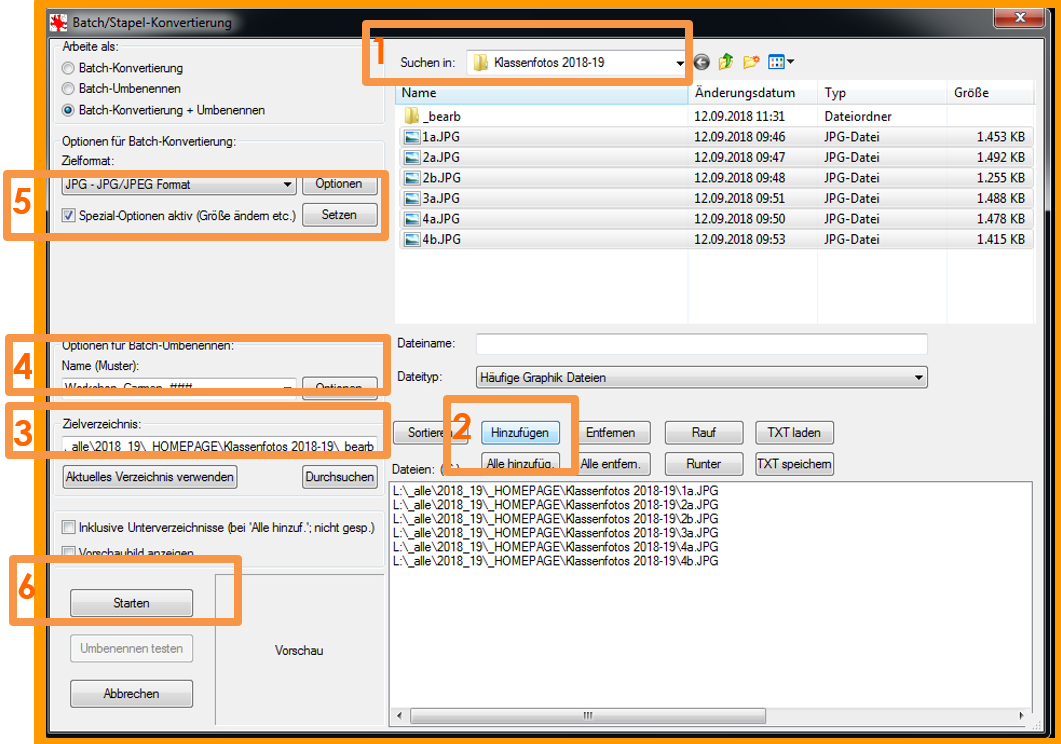This screenshot has width=1061, height=744.
Task: Disable Spezial-Optionen aktiv checkbox
Action: [68, 215]
